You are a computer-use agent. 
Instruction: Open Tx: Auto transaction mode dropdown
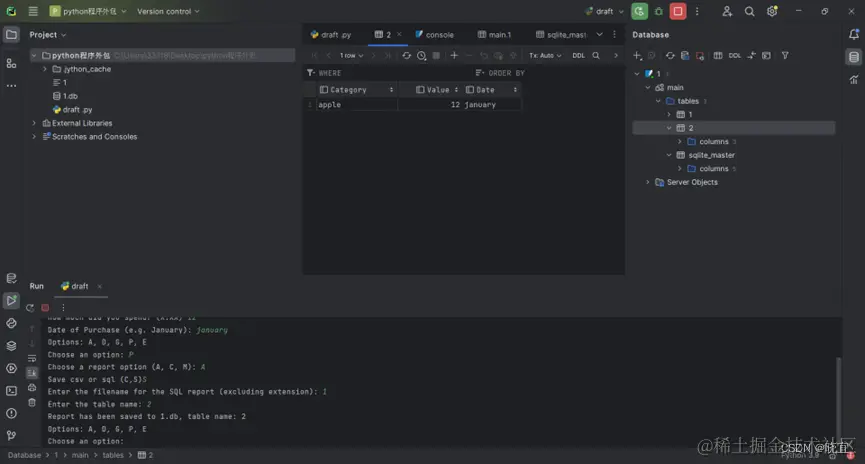pyautogui.click(x=545, y=55)
